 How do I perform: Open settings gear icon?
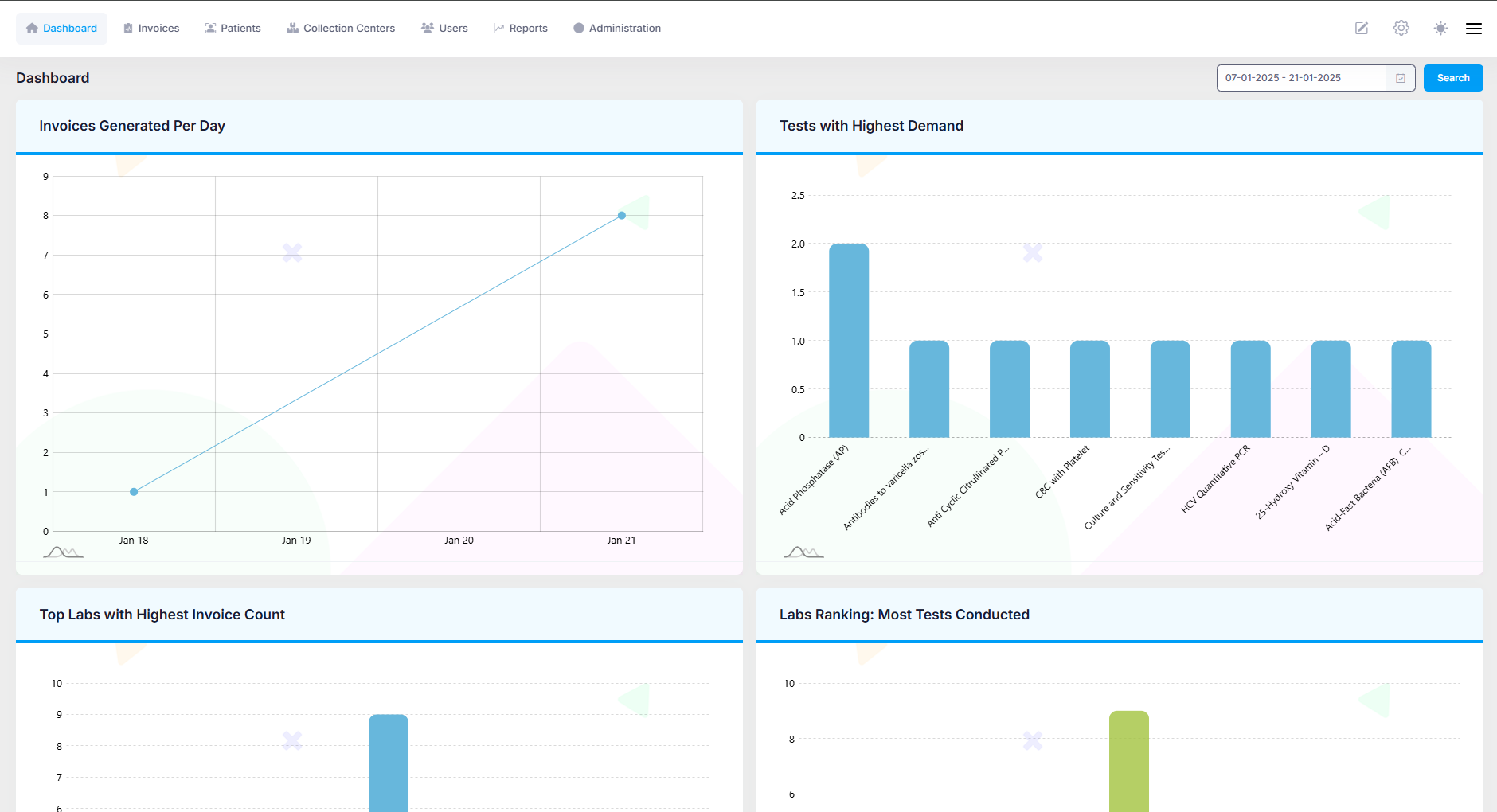1401,29
